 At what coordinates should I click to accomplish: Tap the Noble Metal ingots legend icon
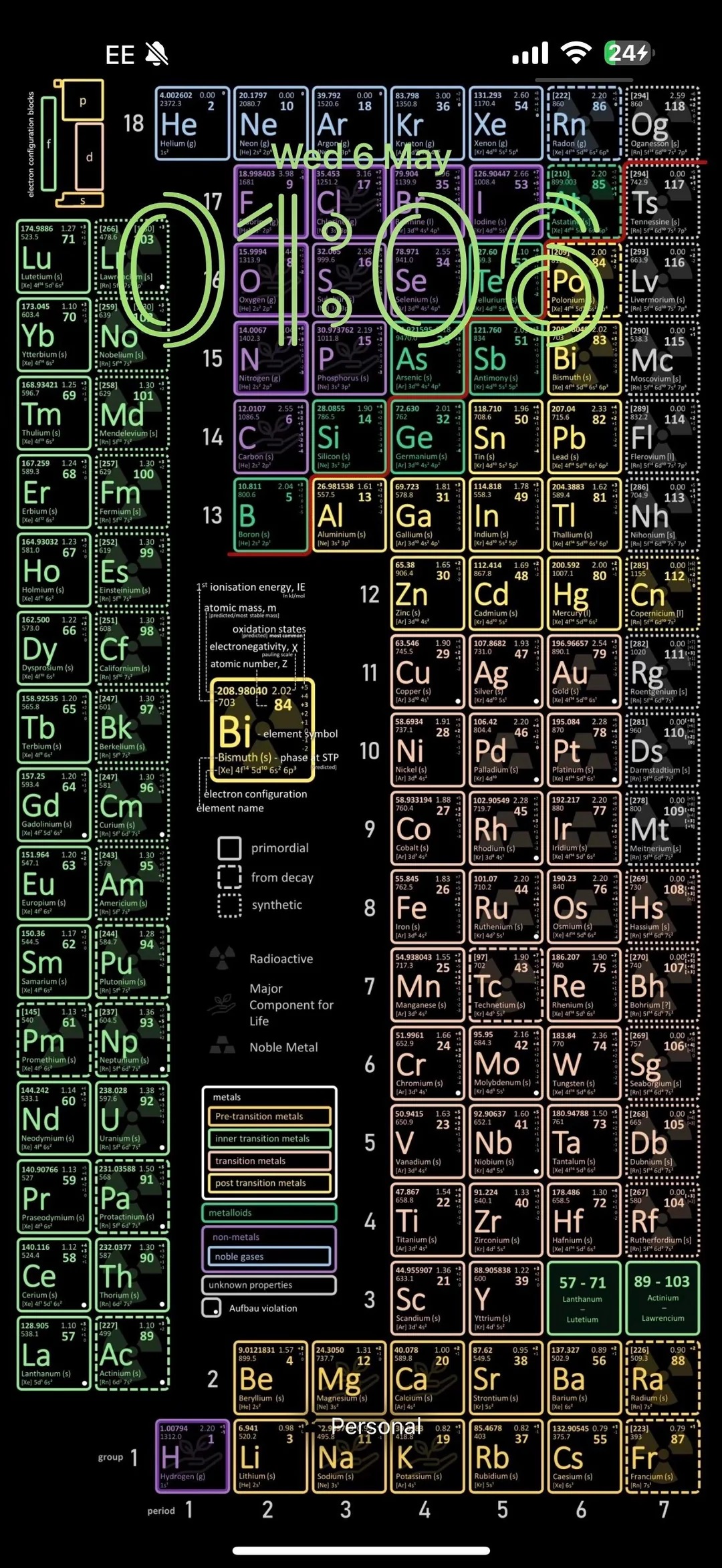coord(222,1045)
